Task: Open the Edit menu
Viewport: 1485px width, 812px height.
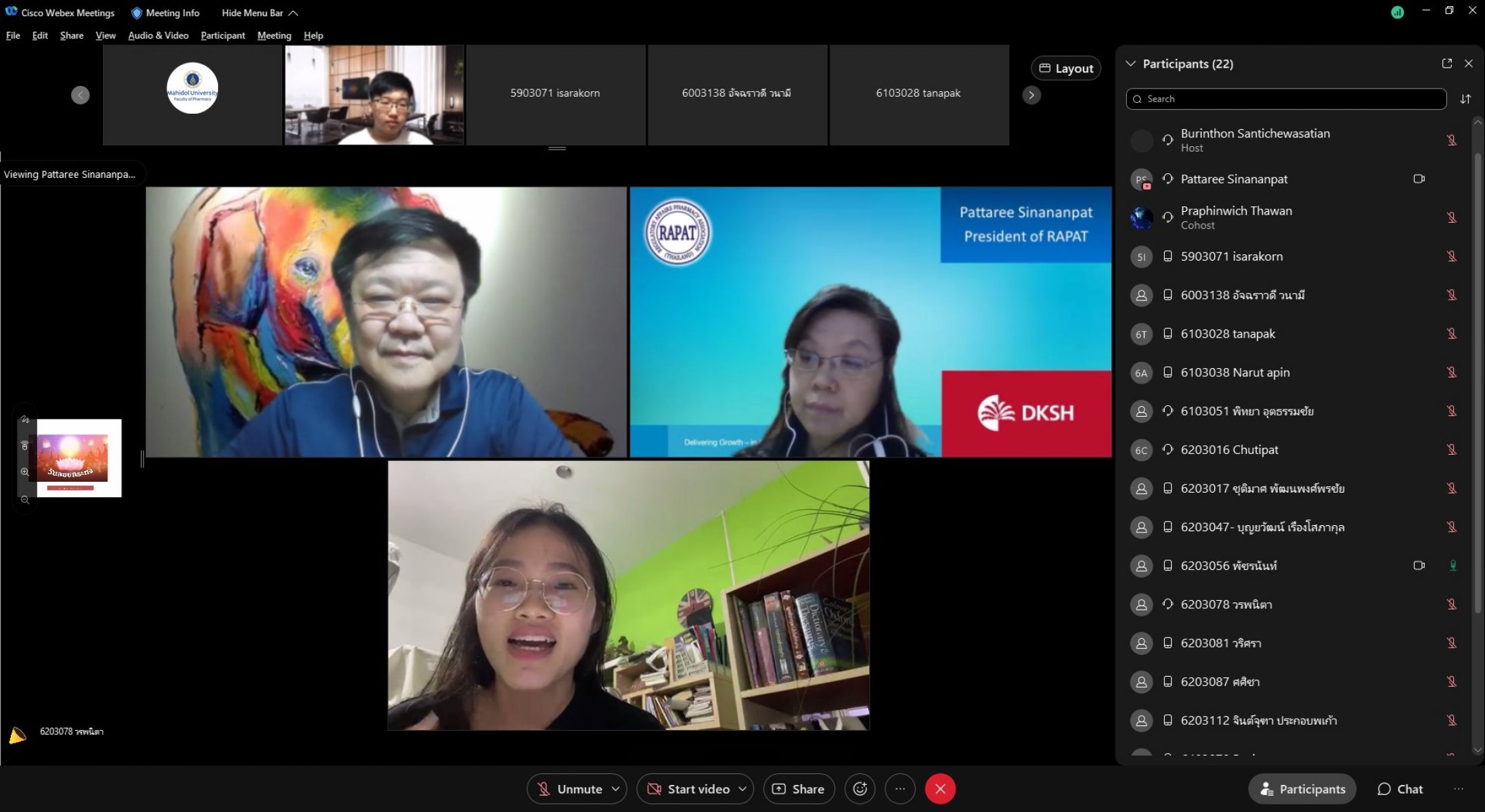Action: 40,35
